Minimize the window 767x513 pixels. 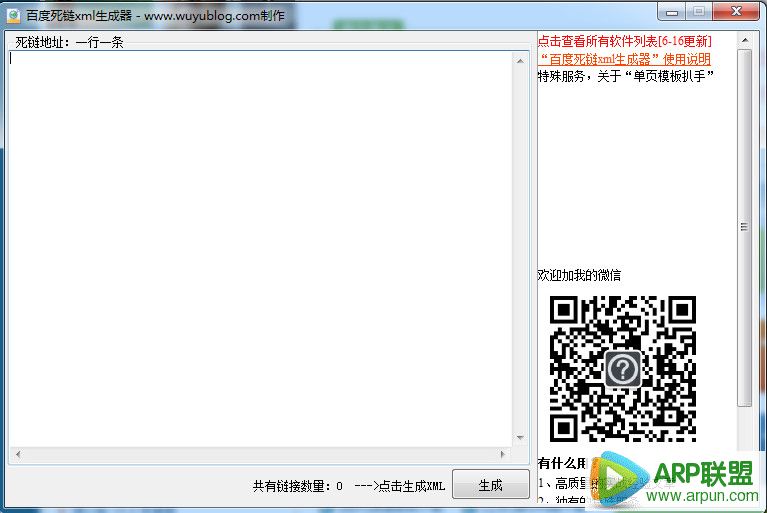(672, 12)
